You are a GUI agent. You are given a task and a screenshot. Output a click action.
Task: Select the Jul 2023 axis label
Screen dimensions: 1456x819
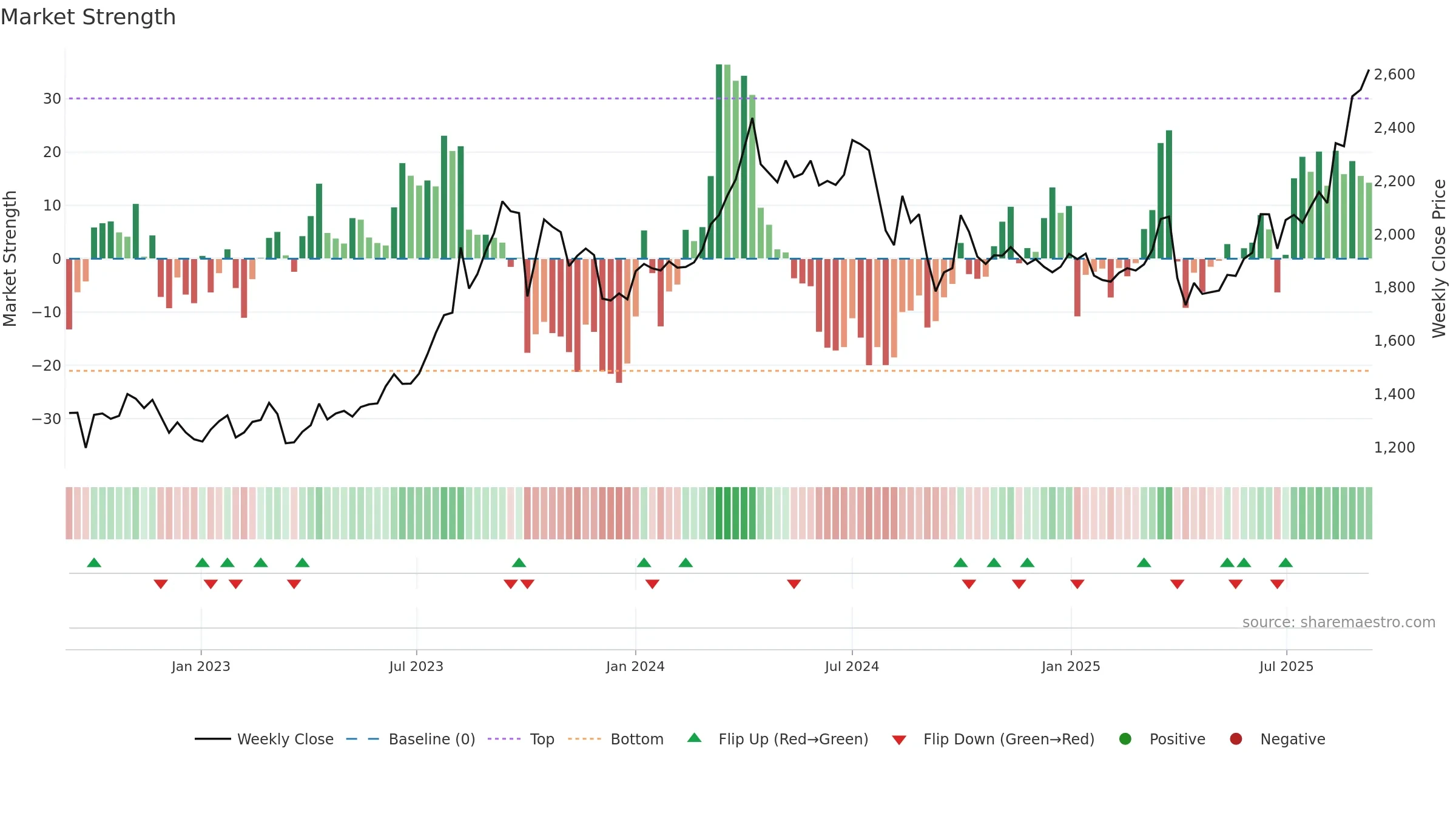pos(416,667)
